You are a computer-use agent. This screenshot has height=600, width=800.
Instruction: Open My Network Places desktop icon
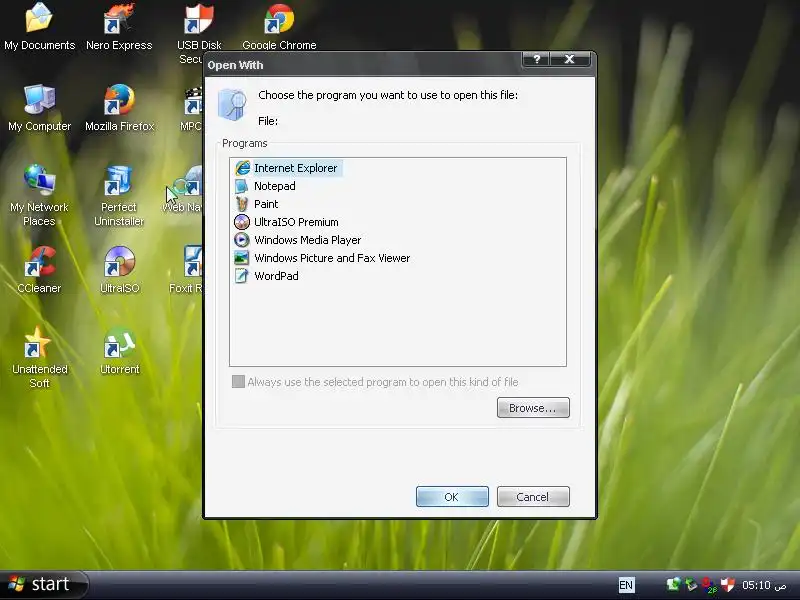(x=39, y=196)
